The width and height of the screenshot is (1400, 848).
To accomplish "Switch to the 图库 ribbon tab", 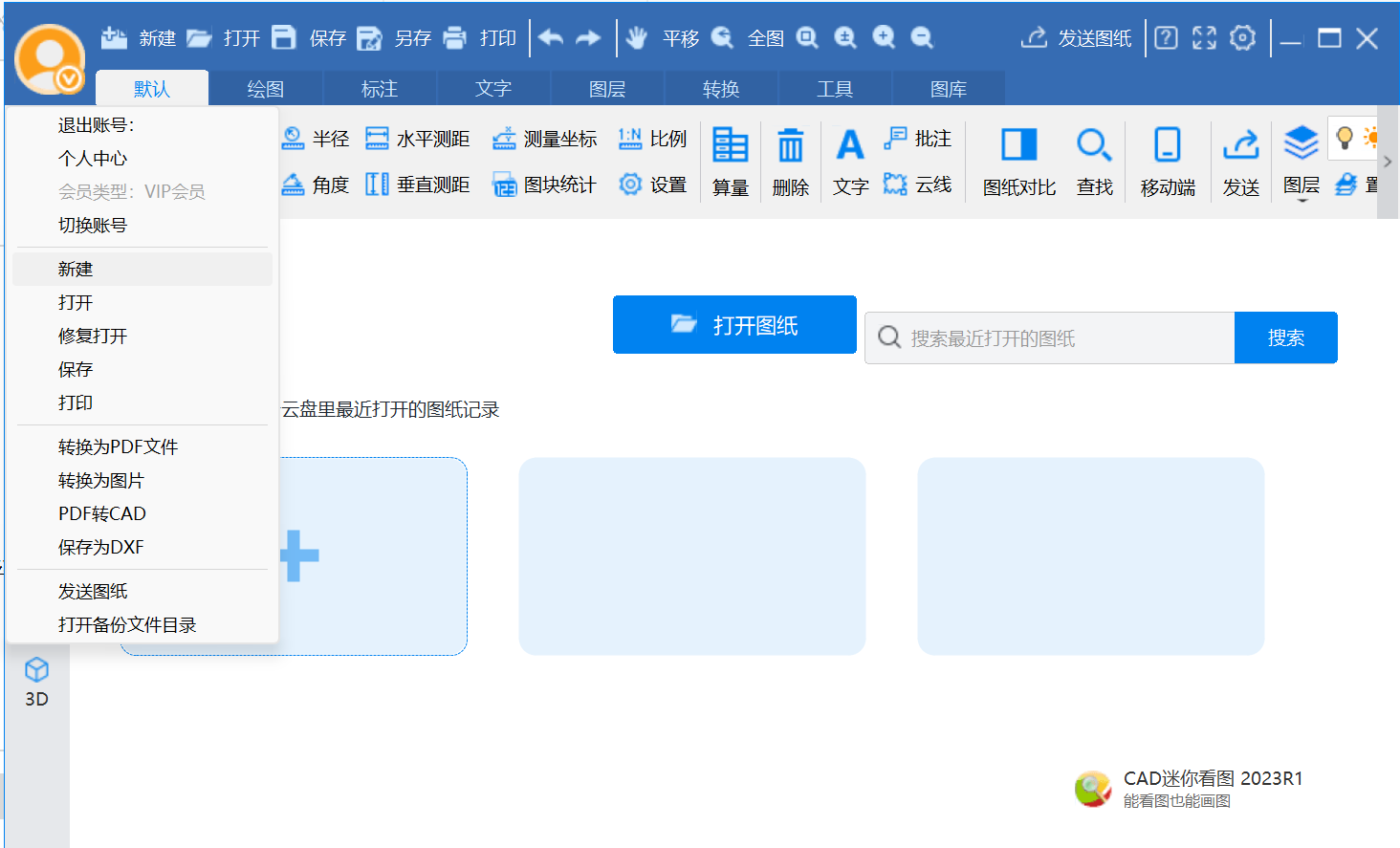I will 949,89.
